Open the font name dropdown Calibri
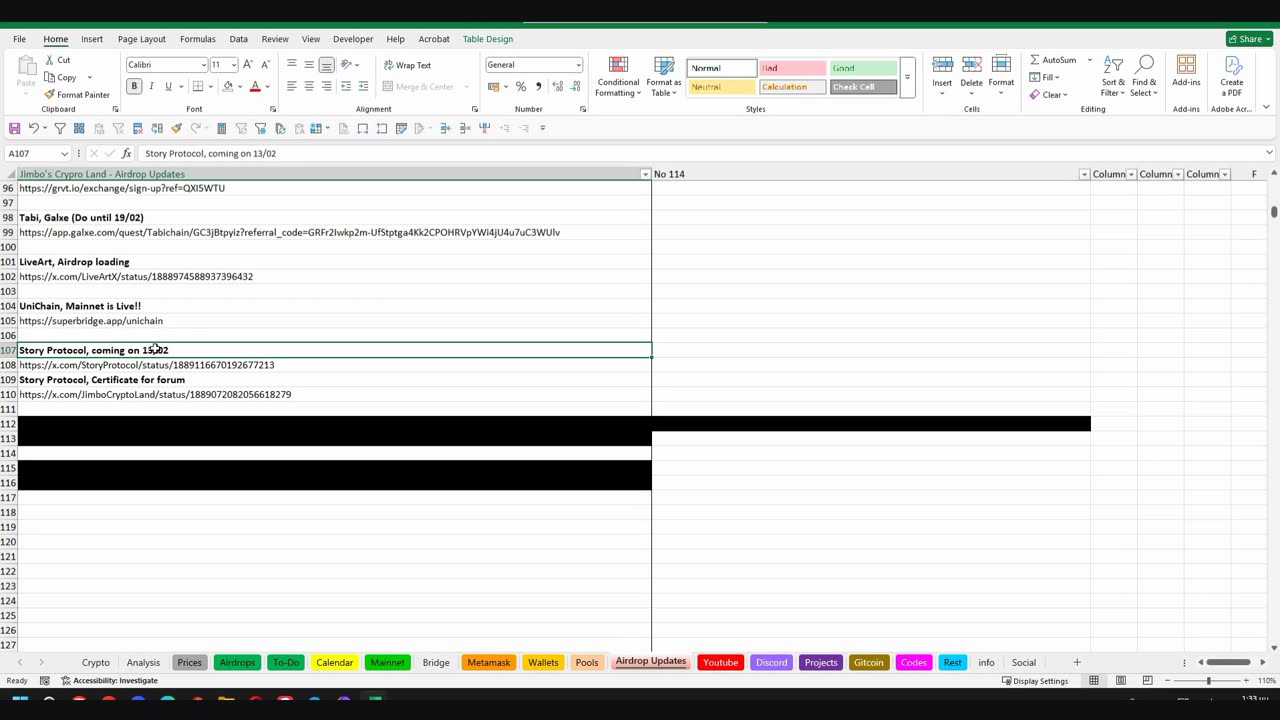This screenshot has width=1280, height=720. tap(166, 65)
